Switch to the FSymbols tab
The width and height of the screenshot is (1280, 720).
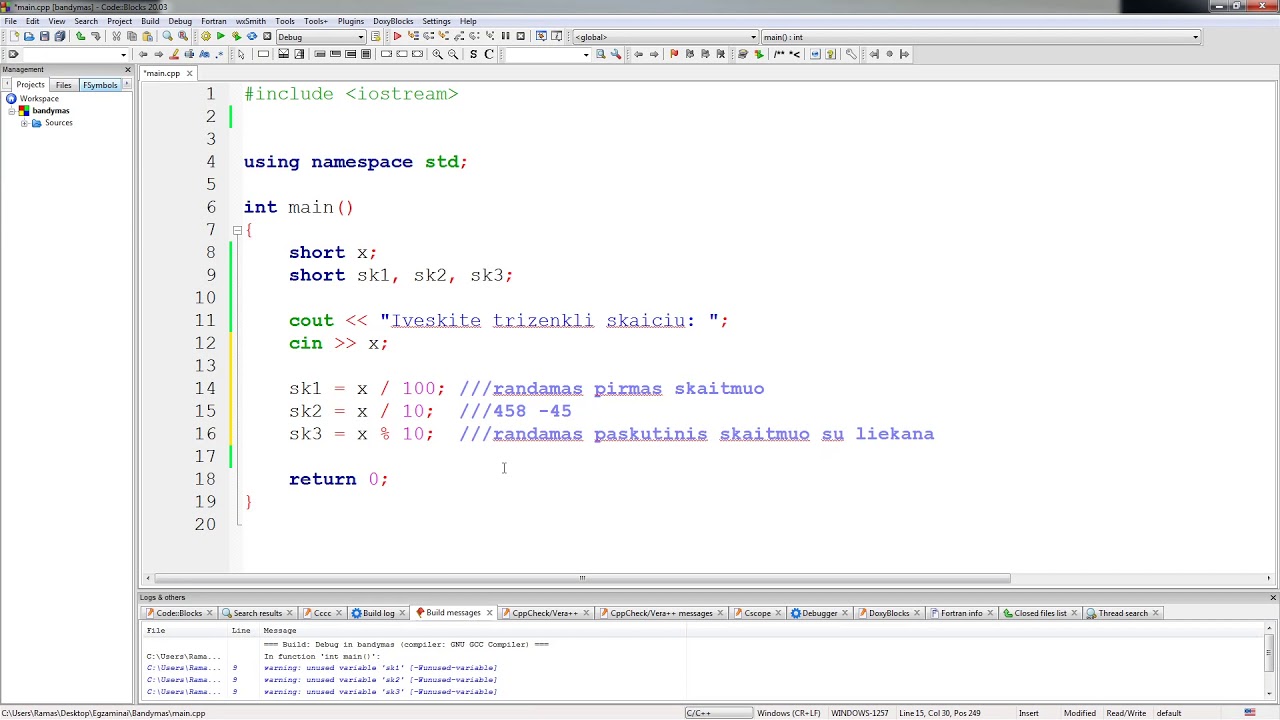pyautogui.click(x=100, y=85)
